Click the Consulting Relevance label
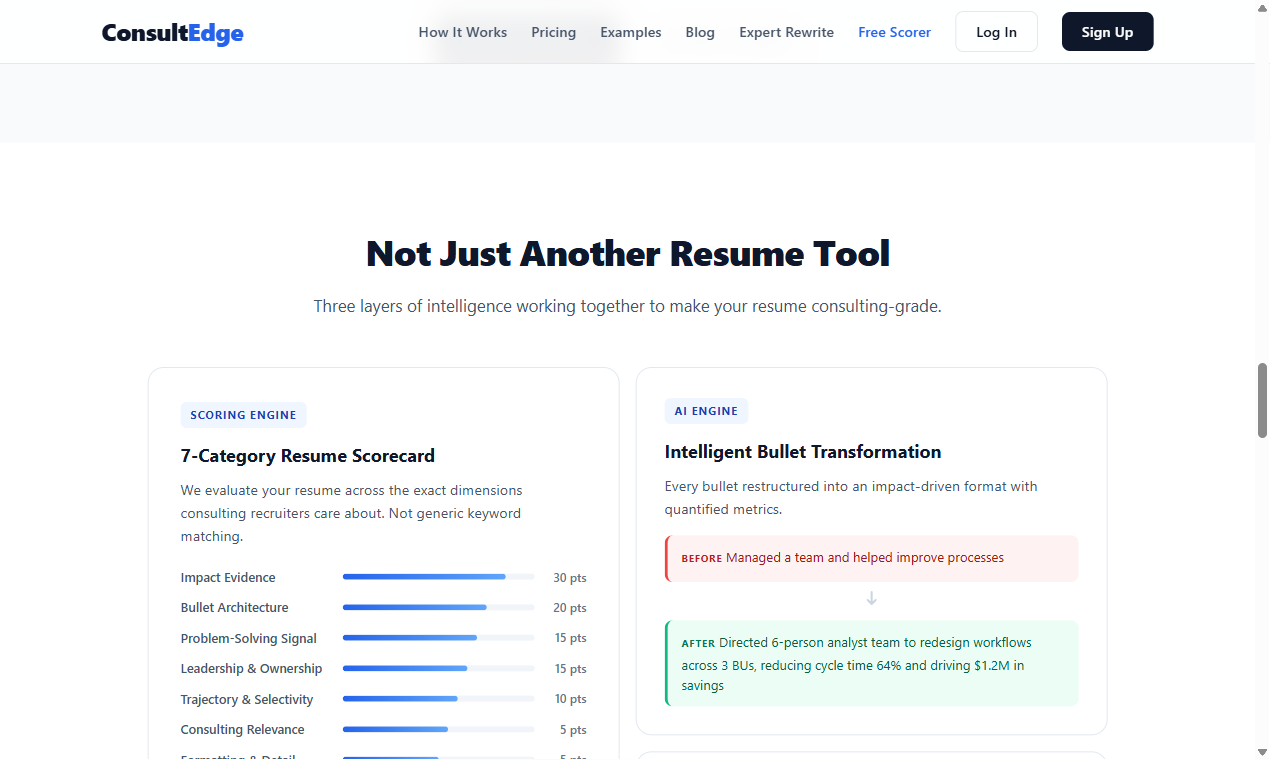 click(x=242, y=730)
